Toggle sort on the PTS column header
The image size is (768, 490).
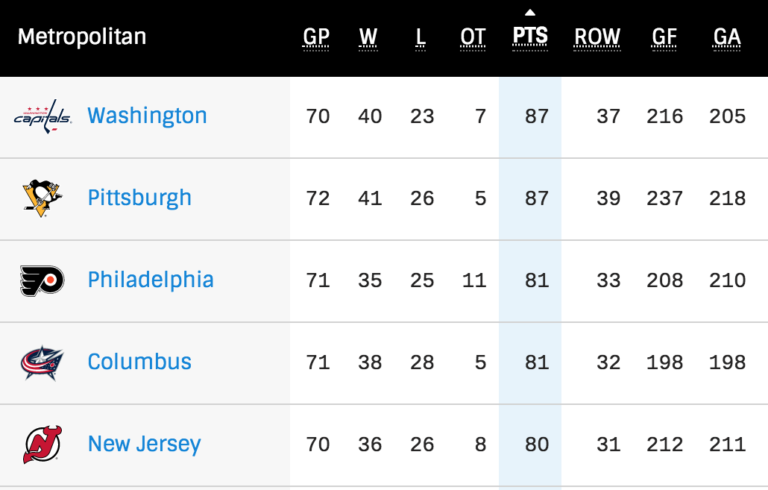(530, 38)
